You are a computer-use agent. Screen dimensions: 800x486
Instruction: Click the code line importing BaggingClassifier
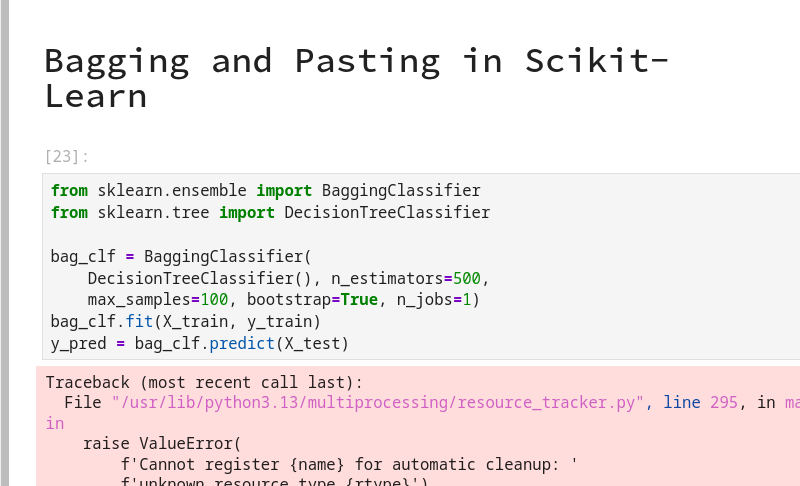[265, 191]
